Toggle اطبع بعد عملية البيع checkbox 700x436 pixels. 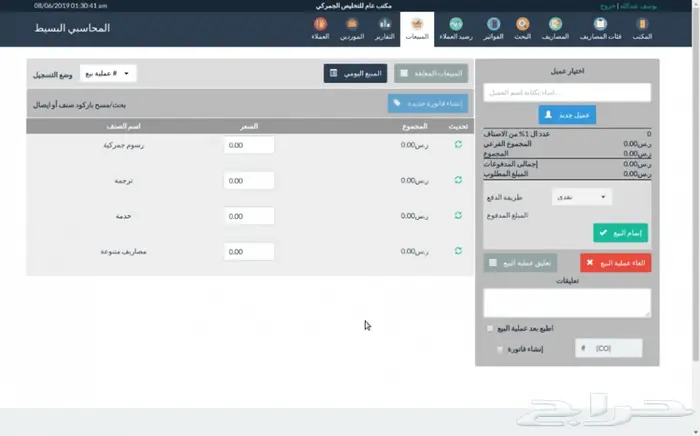coord(490,328)
